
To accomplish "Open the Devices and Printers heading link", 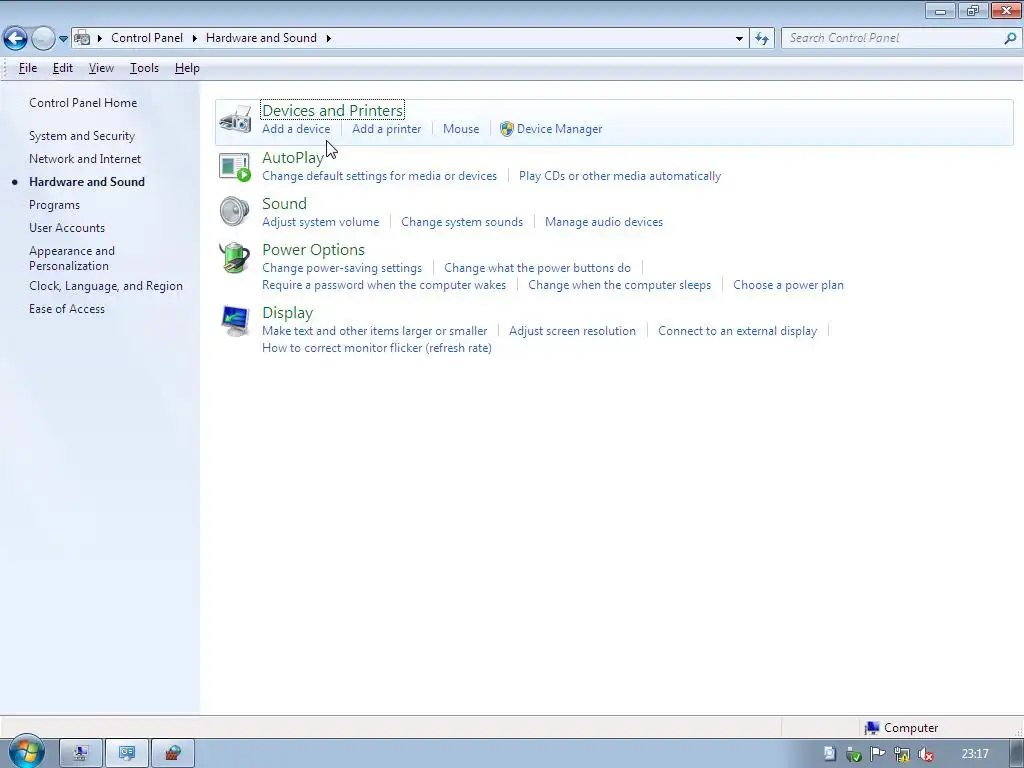I will (332, 110).
